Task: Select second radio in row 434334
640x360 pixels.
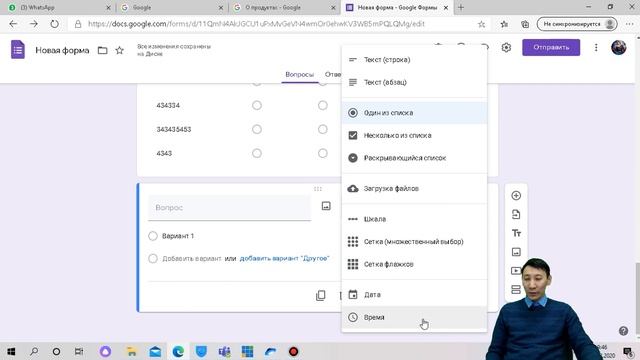Action: pos(322,105)
